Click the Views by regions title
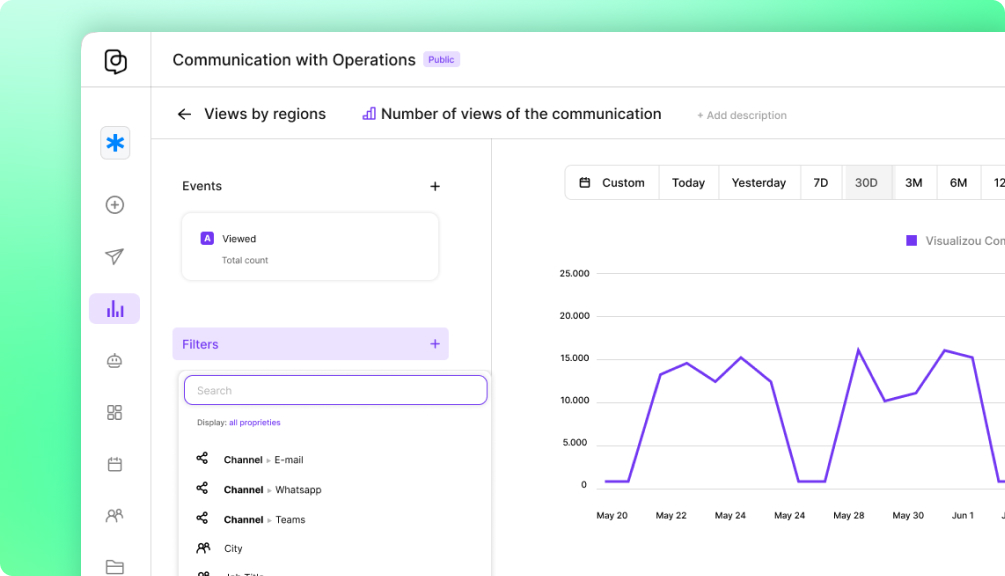This screenshot has width=1005, height=576. point(265,114)
